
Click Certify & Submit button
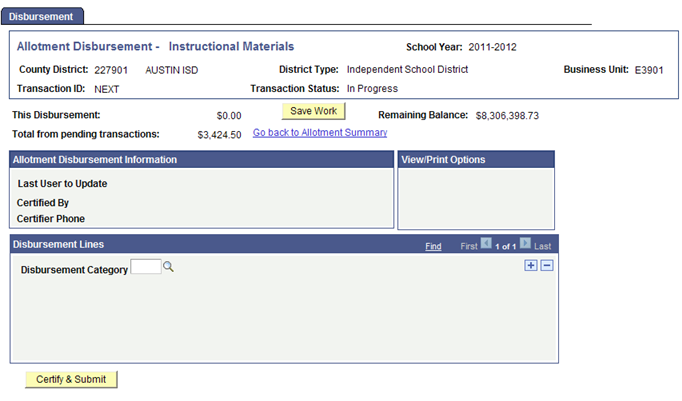71,379
